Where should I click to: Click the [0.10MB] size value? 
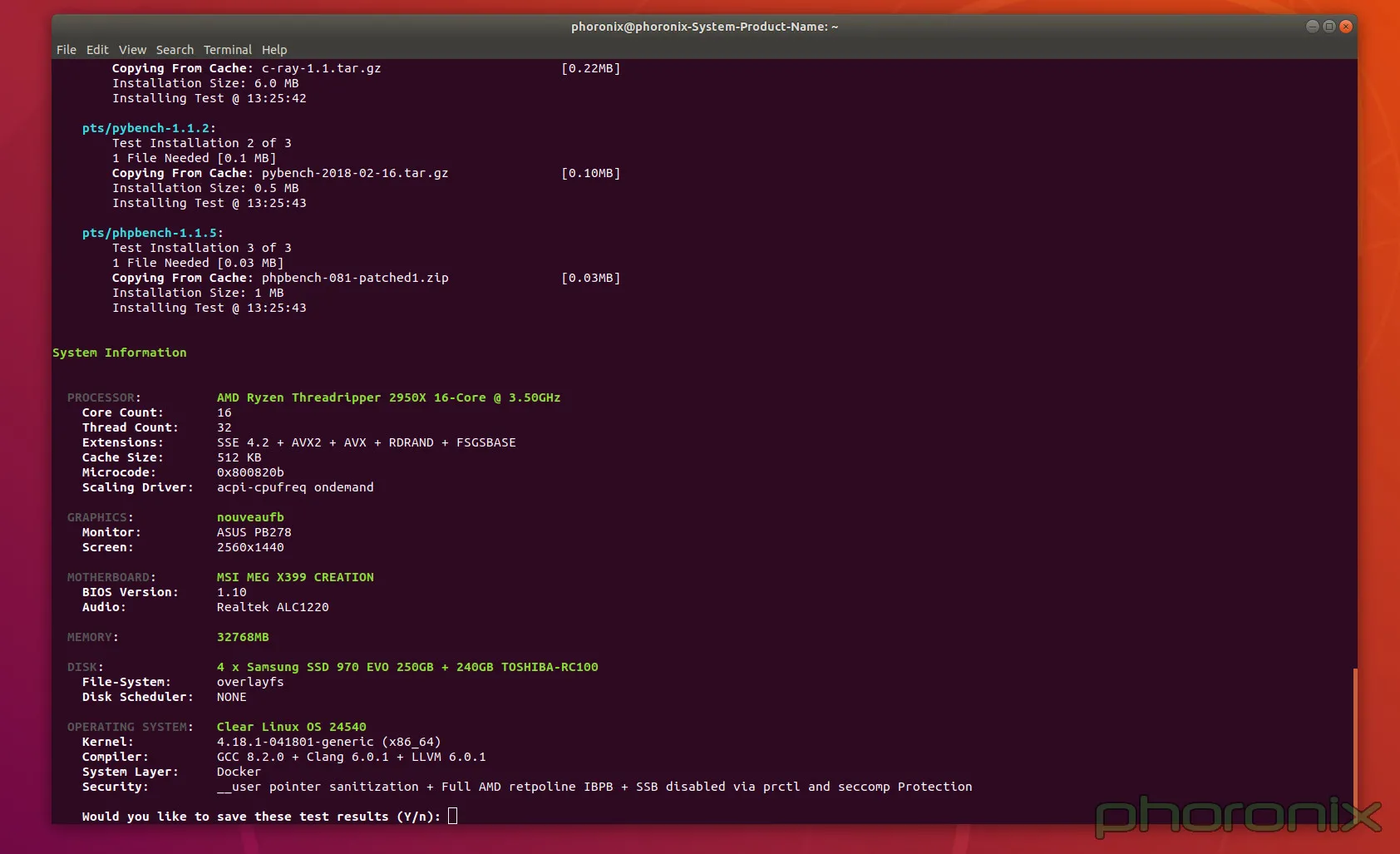click(591, 173)
